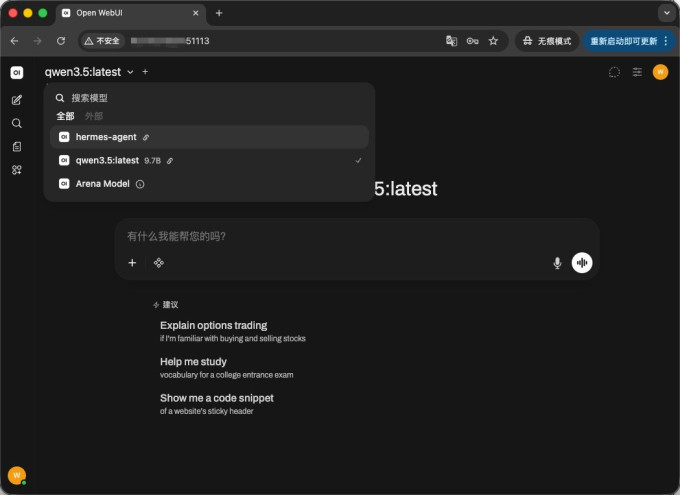This screenshot has height=495, width=680.
Task: Click the message box 有什么我能帮您的吗?
Action: [x=356, y=236]
